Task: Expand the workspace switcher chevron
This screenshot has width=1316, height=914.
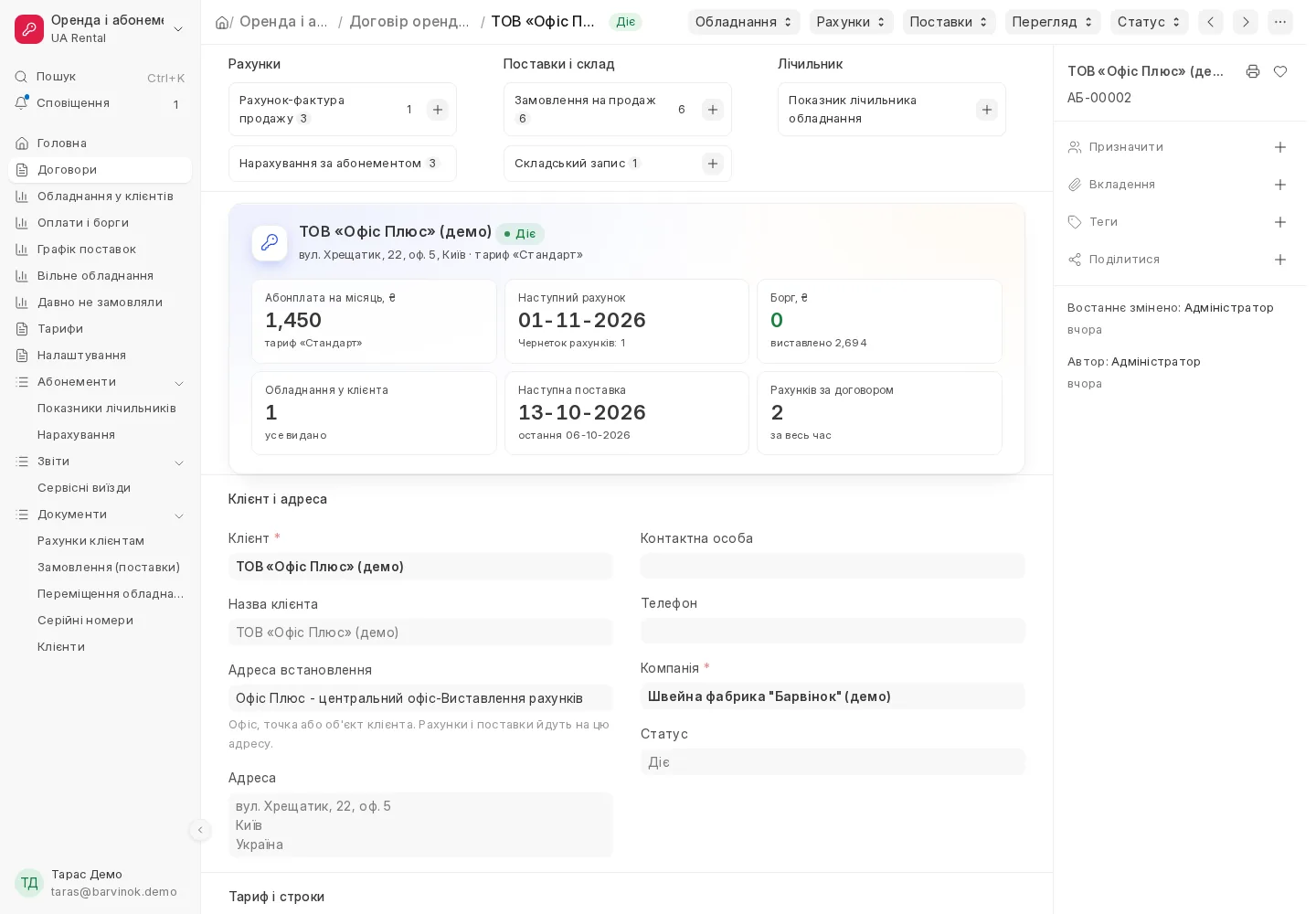Action: (178, 29)
